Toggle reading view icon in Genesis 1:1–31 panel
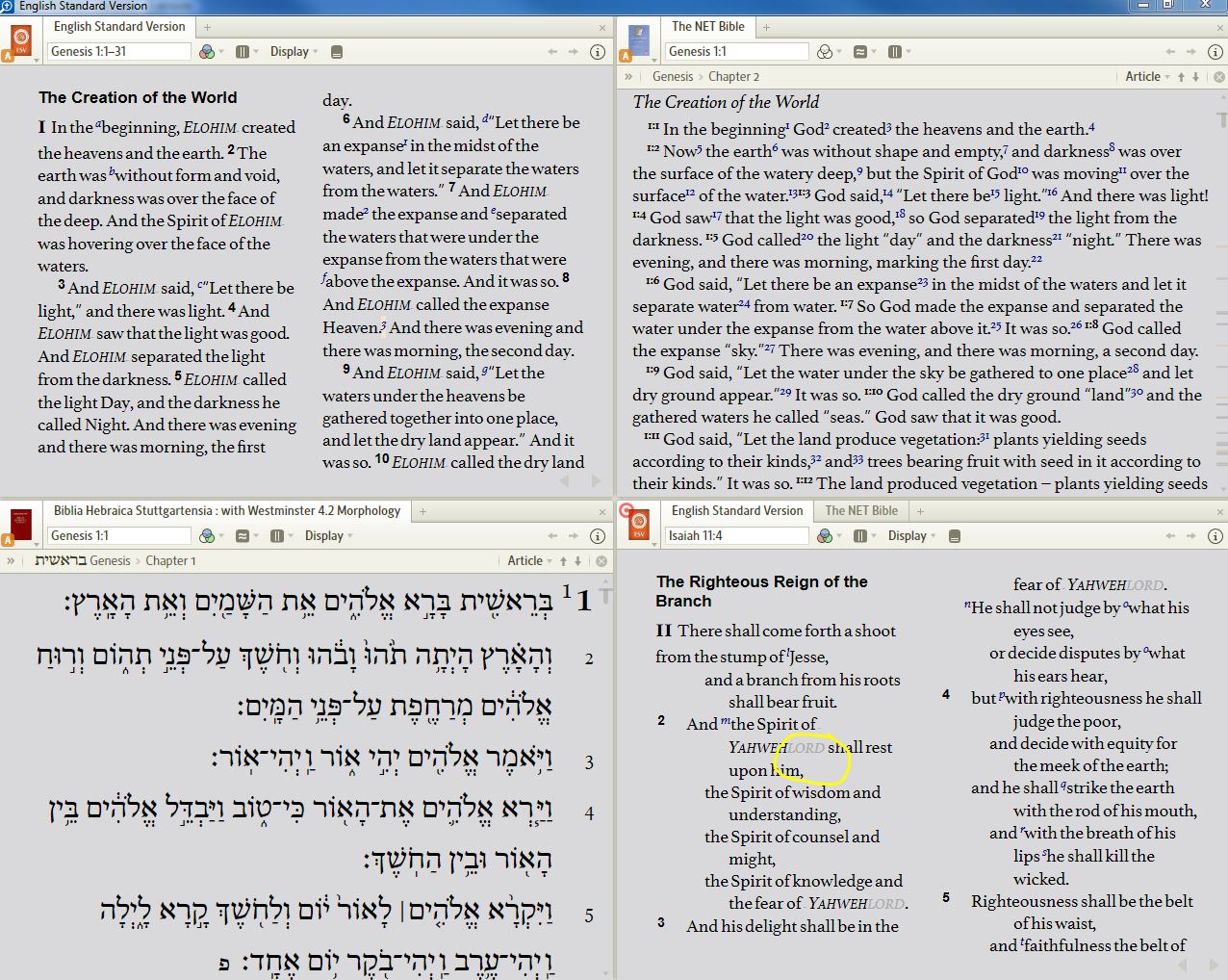 point(337,52)
